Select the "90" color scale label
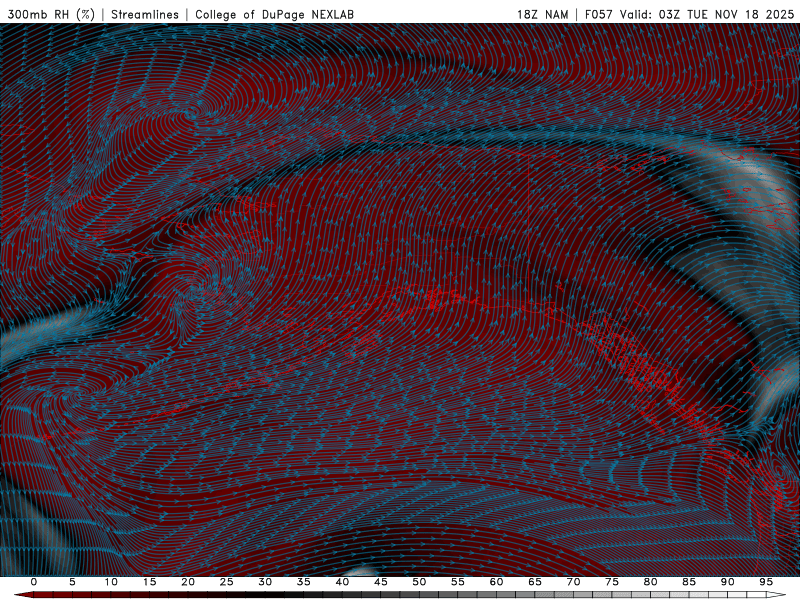This screenshot has width=800, height=600. coord(727,582)
